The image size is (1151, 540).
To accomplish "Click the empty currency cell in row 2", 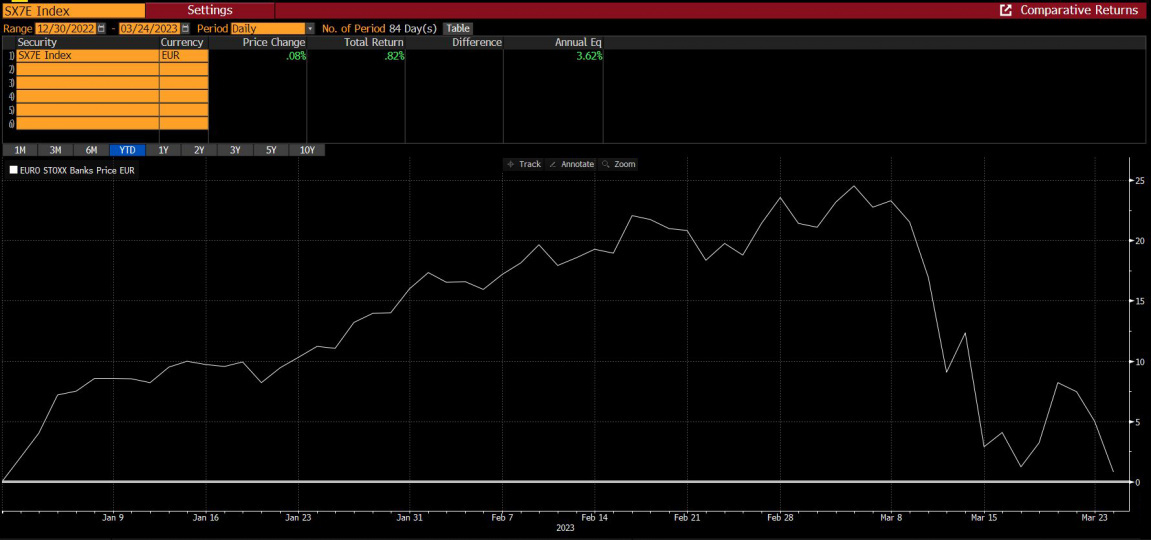I will 184,70.
